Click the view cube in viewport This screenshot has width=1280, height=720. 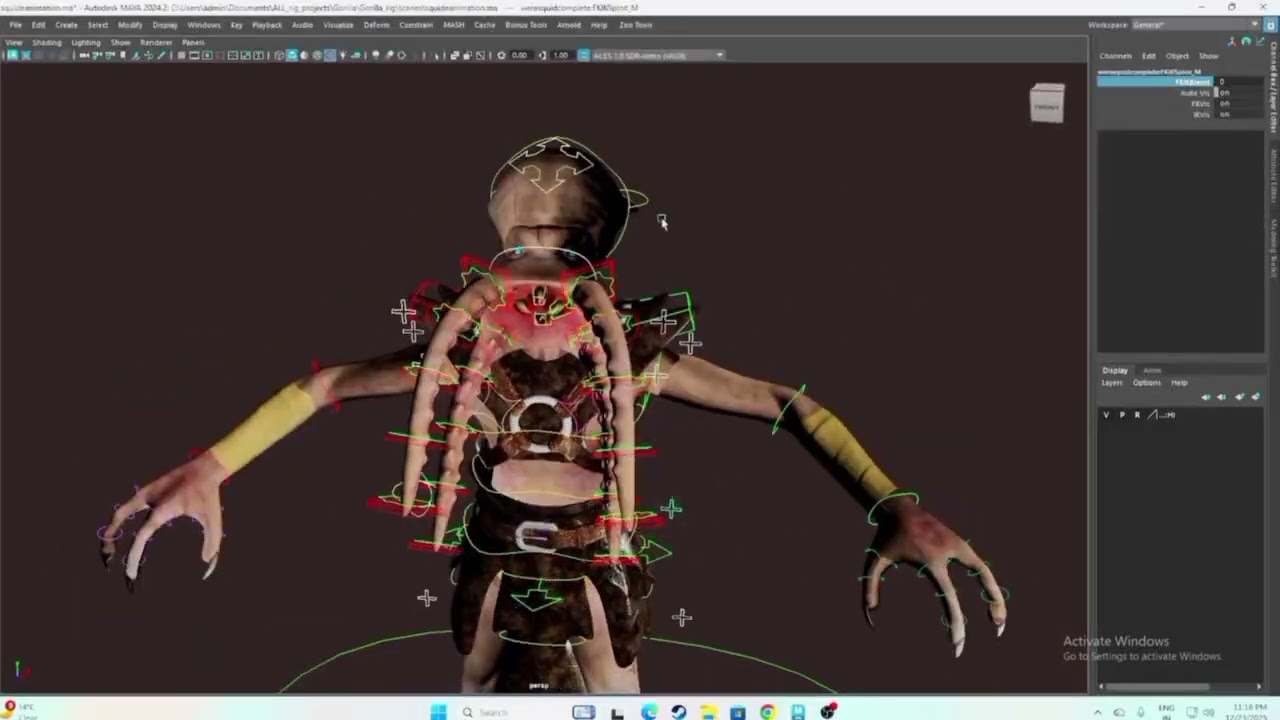click(1047, 103)
